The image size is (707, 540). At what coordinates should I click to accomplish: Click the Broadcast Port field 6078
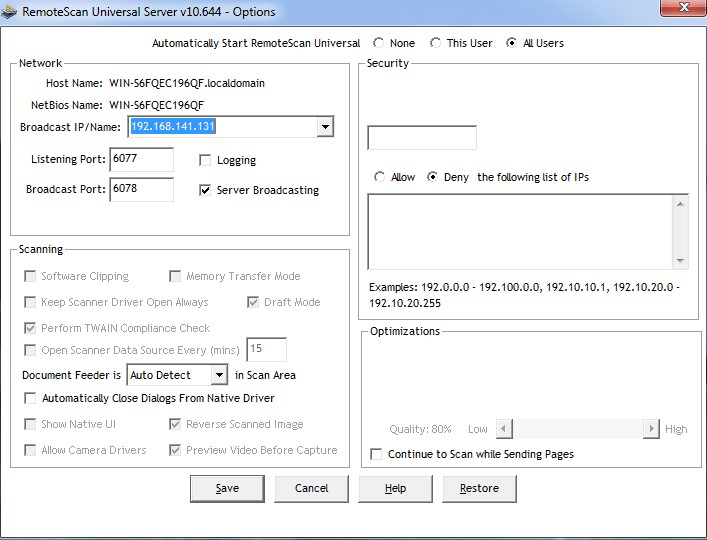(x=142, y=189)
